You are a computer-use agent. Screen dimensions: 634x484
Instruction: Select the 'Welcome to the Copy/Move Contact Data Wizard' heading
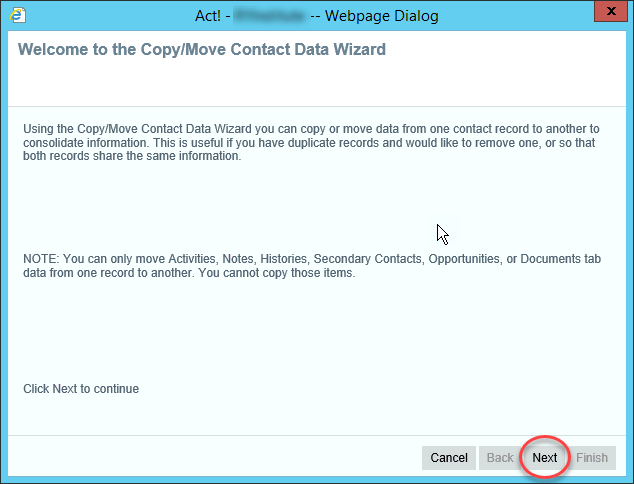click(202, 49)
